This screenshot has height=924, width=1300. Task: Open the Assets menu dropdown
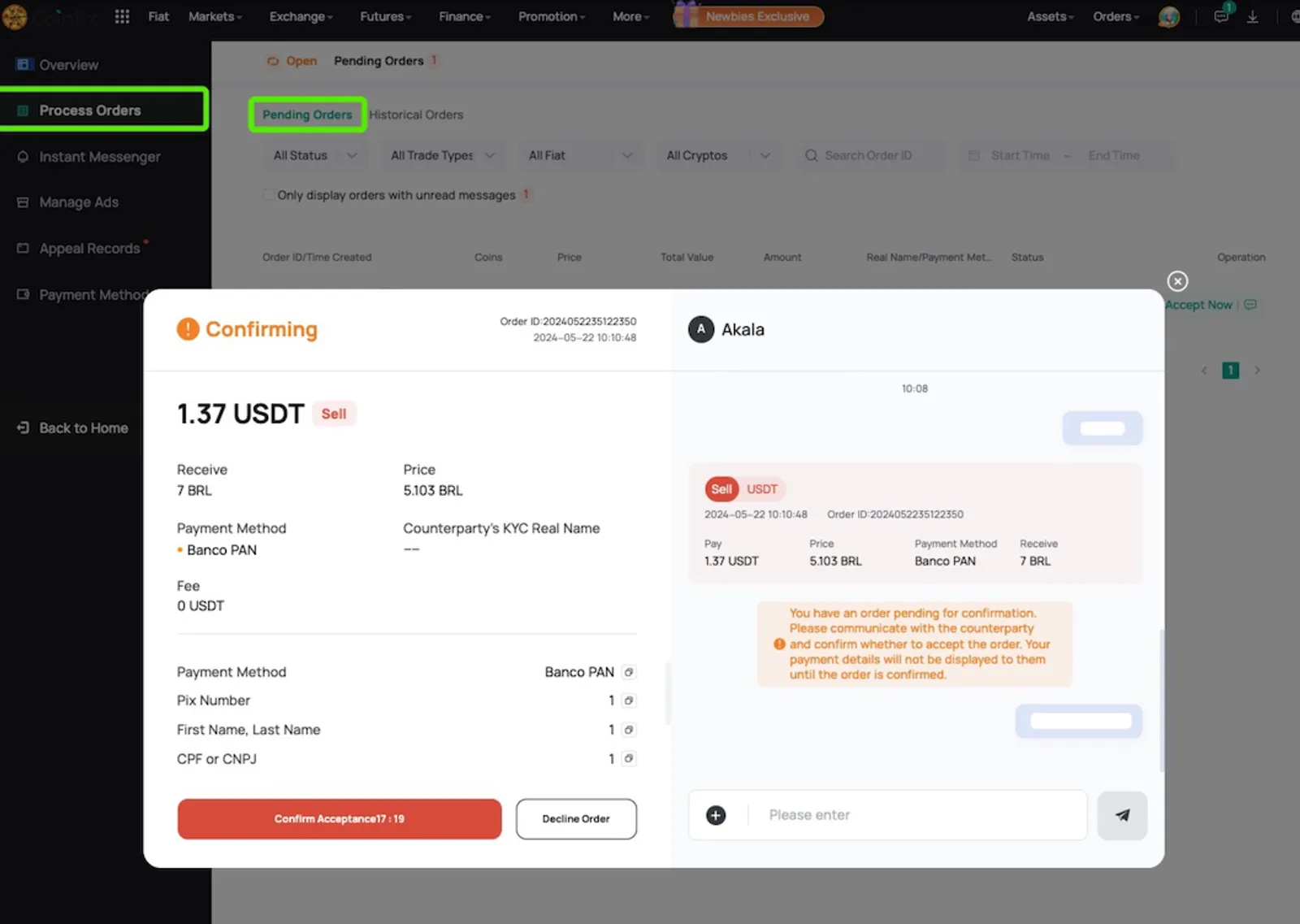(1051, 16)
